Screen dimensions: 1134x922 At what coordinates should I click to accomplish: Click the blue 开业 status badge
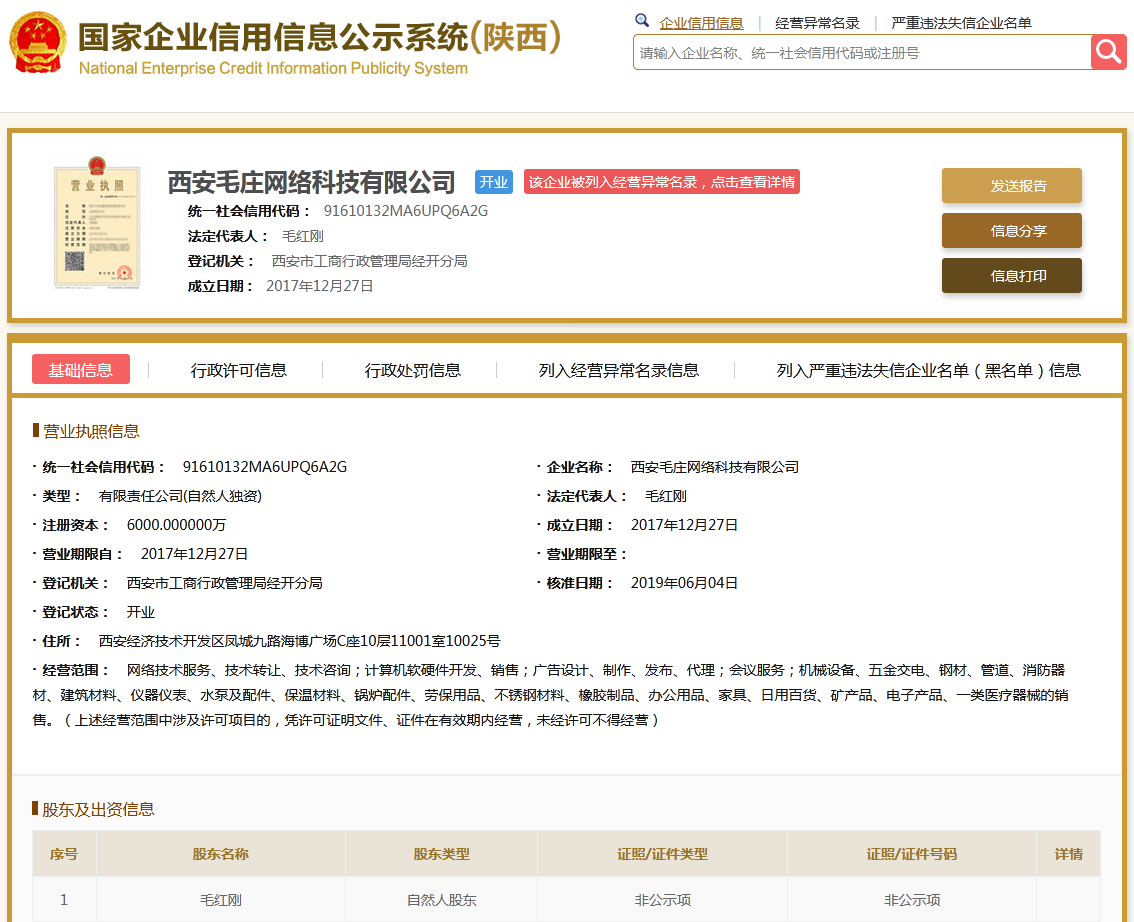[x=493, y=182]
